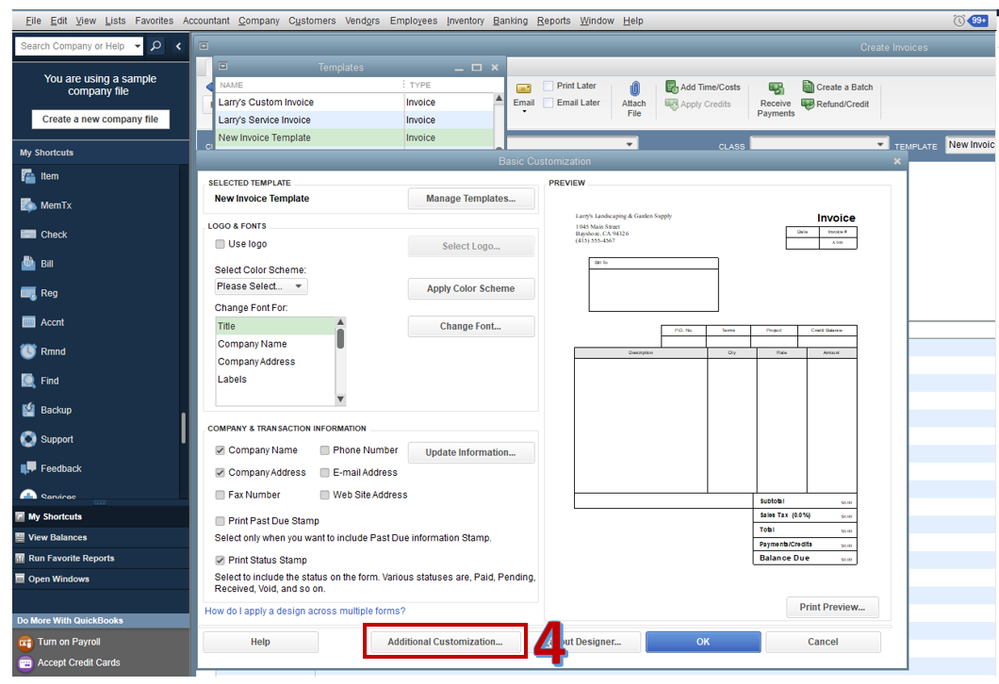
Task: Disable Print Status Stamp checkbox
Action: 220,560
